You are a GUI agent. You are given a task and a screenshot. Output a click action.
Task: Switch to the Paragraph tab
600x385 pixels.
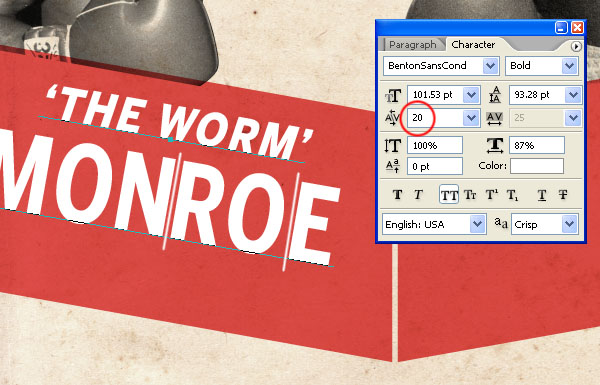pyautogui.click(x=412, y=44)
